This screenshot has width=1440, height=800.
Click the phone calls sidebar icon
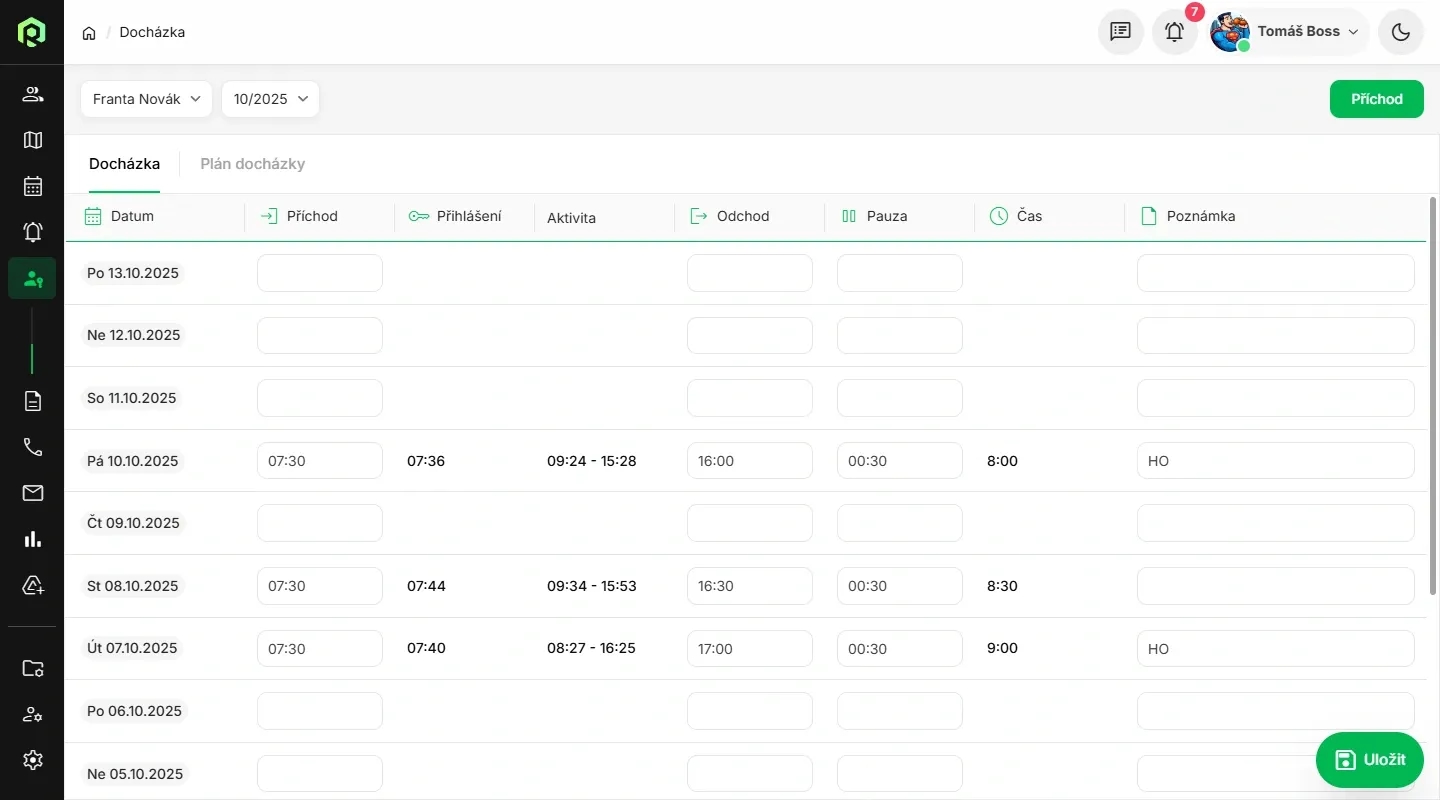pyautogui.click(x=32, y=447)
